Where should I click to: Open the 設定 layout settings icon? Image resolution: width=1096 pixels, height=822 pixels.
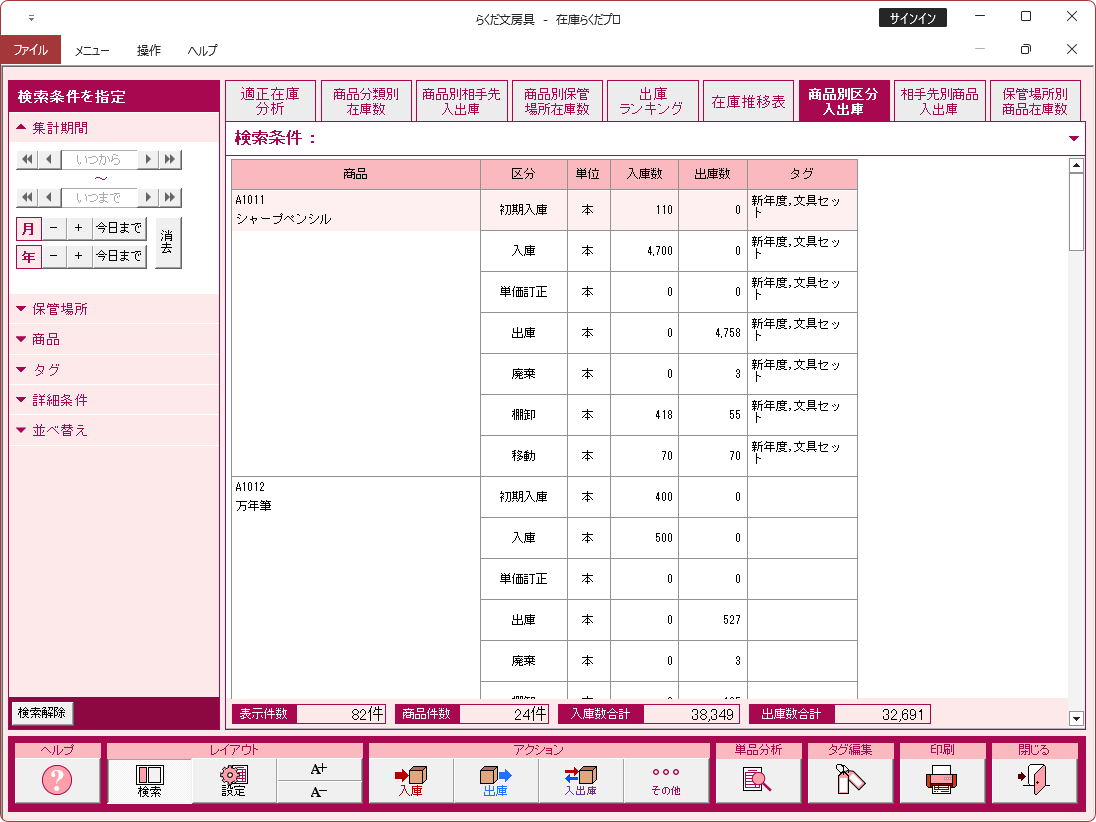point(233,781)
